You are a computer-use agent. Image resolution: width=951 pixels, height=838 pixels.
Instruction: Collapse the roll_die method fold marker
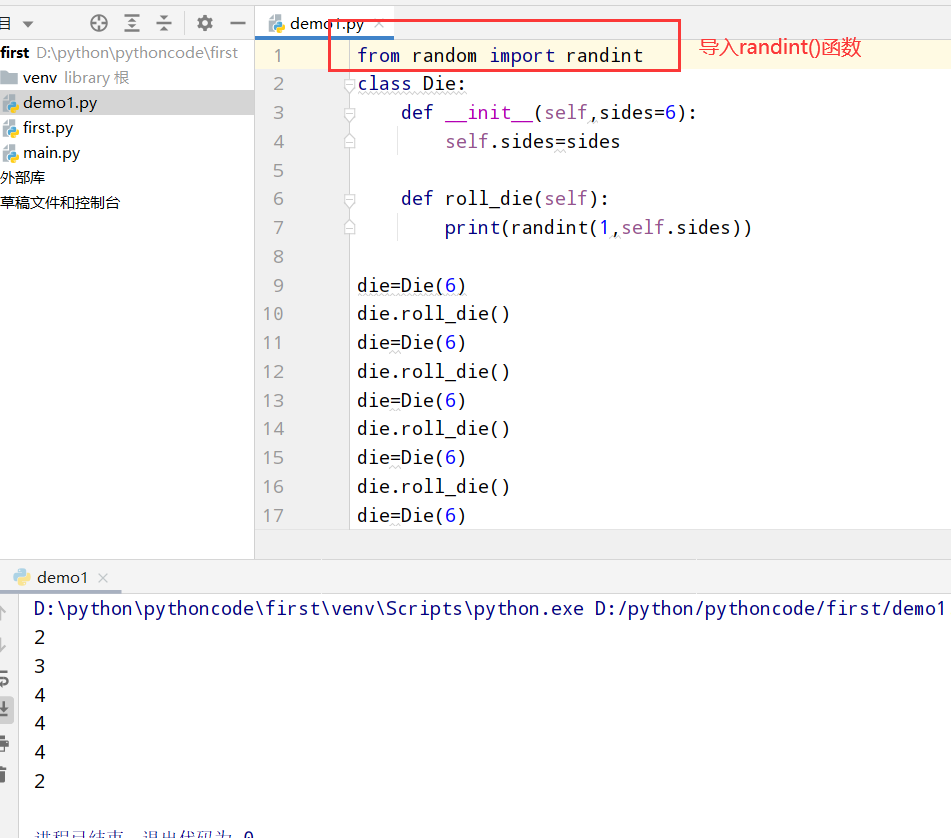coord(349,199)
